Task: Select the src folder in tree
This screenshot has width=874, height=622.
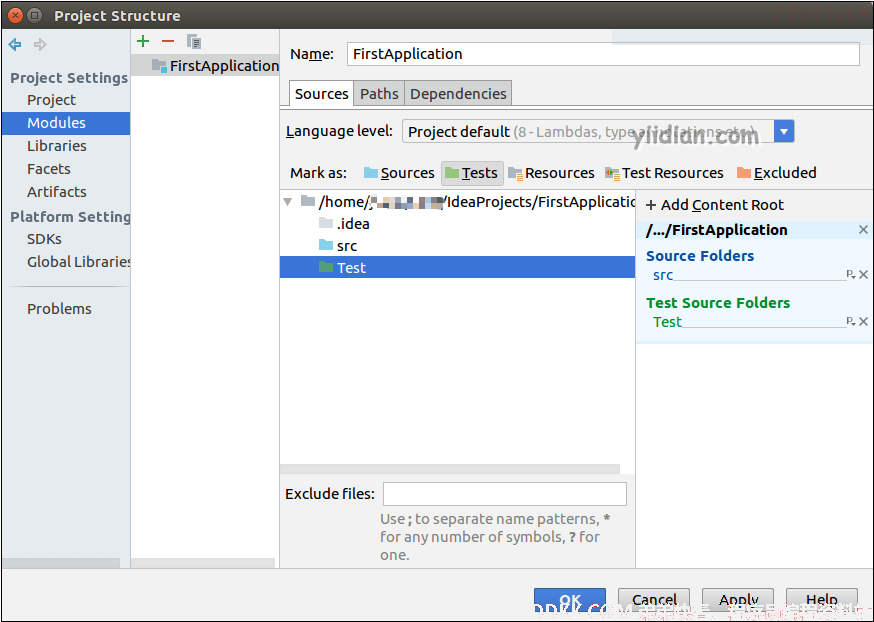Action: click(346, 246)
